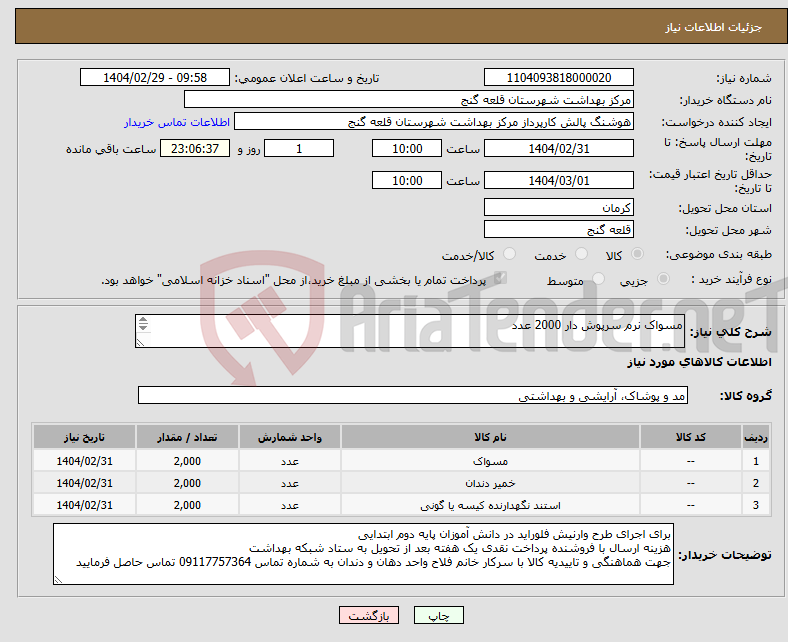Image resolution: width=788 pixels, height=642 pixels.
Task: Click the چاپ (print) button
Action: 438,615
